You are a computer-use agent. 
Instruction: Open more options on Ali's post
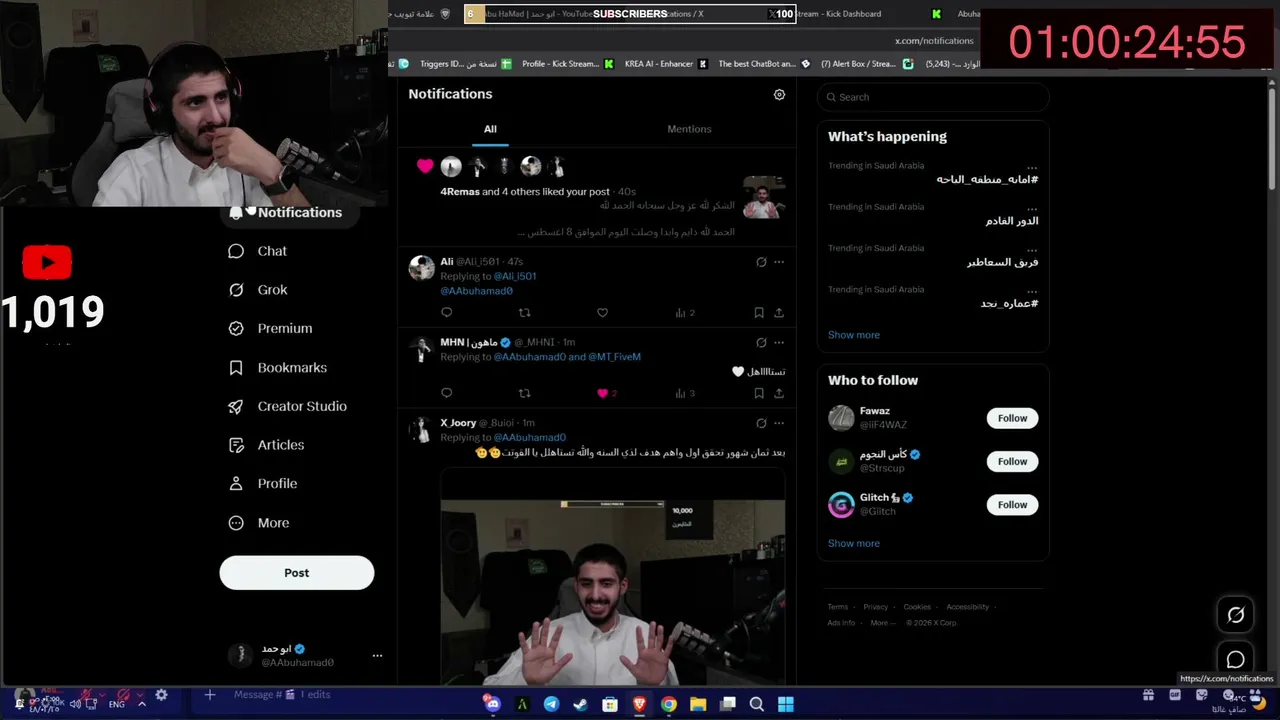click(x=779, y=262)
